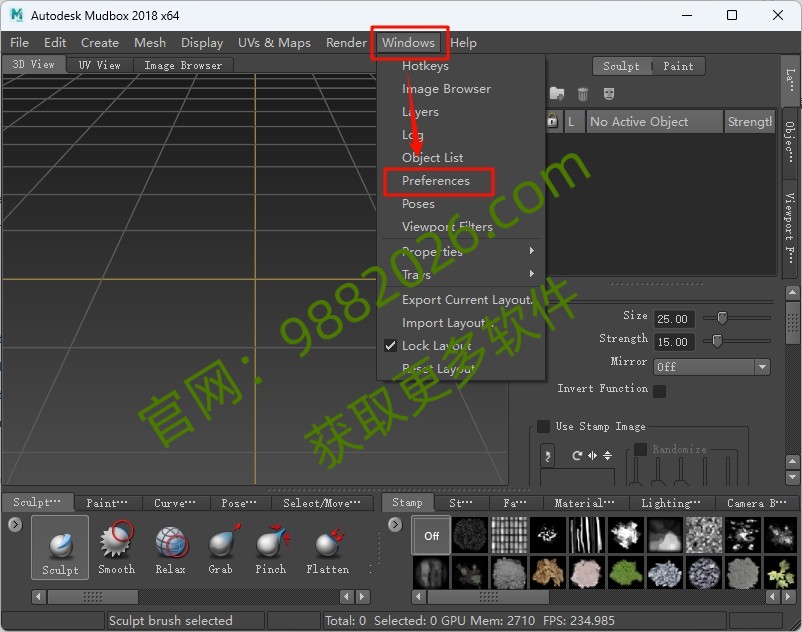This screenshot has width=802, height=632.
Task: Open the File menu
Action: (19, 42)
